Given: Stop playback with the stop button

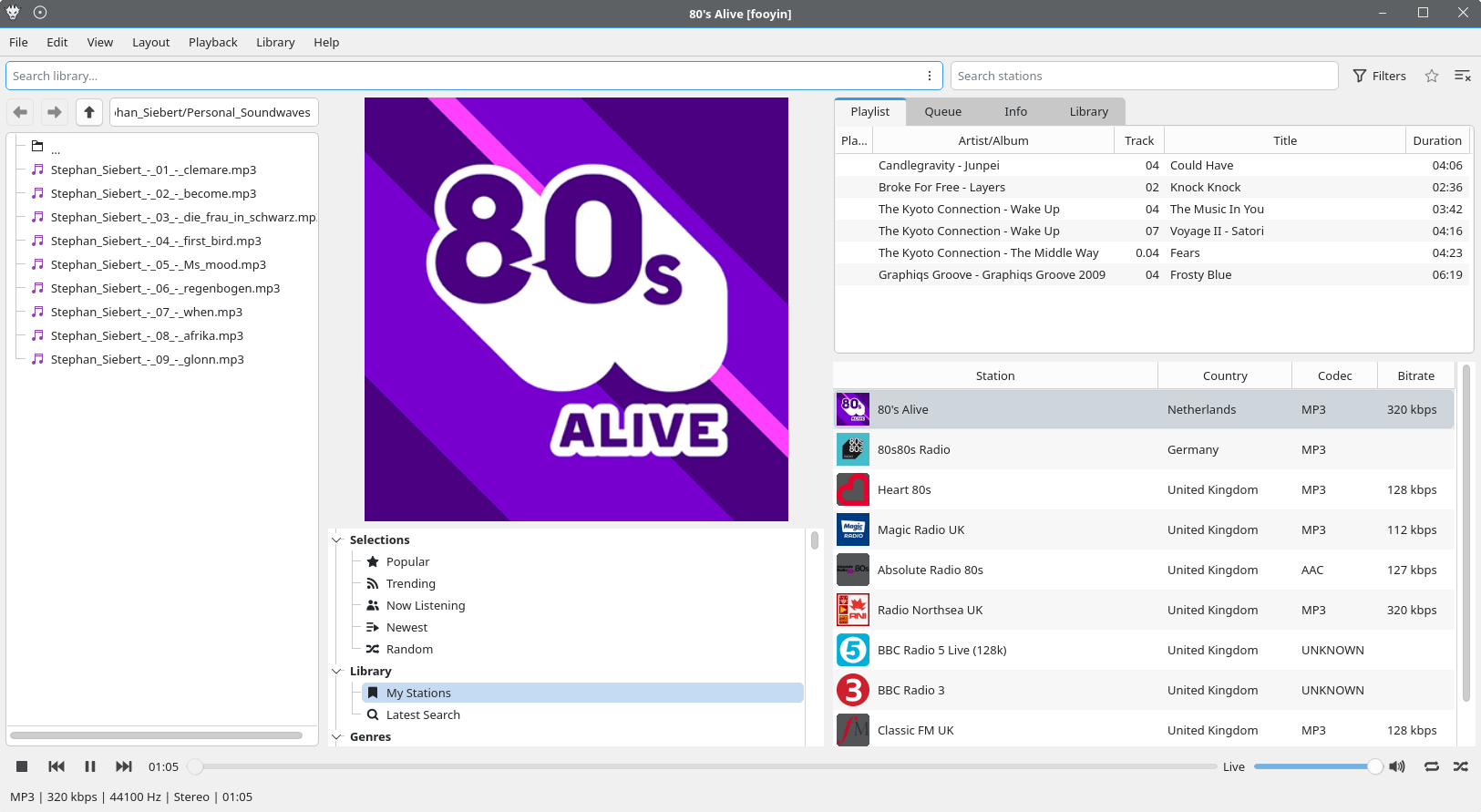Looking at the screenshot, I should (22, 766).
